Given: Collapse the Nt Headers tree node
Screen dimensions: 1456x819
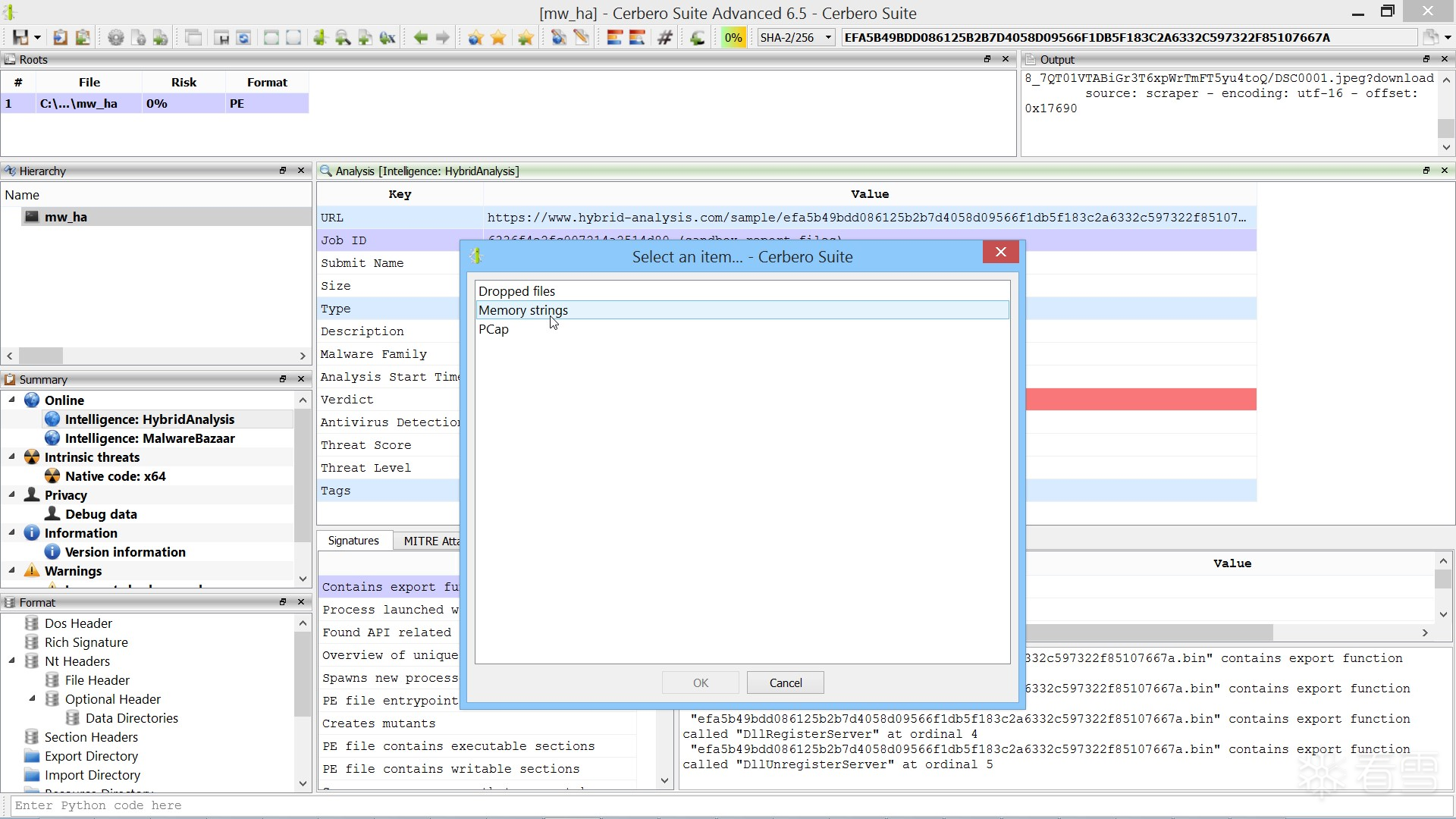Looking at the screenshot, I should [x=11, y=661].
